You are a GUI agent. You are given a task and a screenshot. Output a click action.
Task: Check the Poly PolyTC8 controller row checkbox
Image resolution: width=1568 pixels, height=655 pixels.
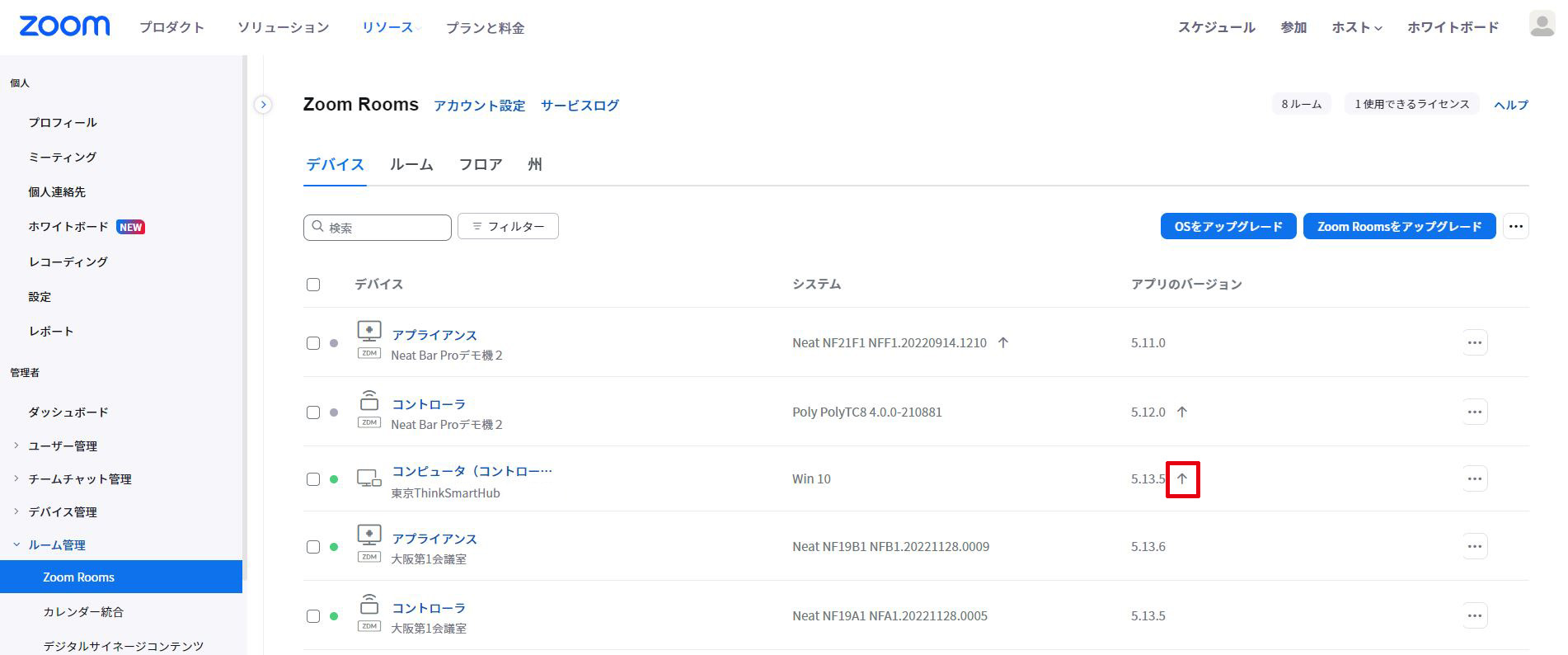click(313, 412)
